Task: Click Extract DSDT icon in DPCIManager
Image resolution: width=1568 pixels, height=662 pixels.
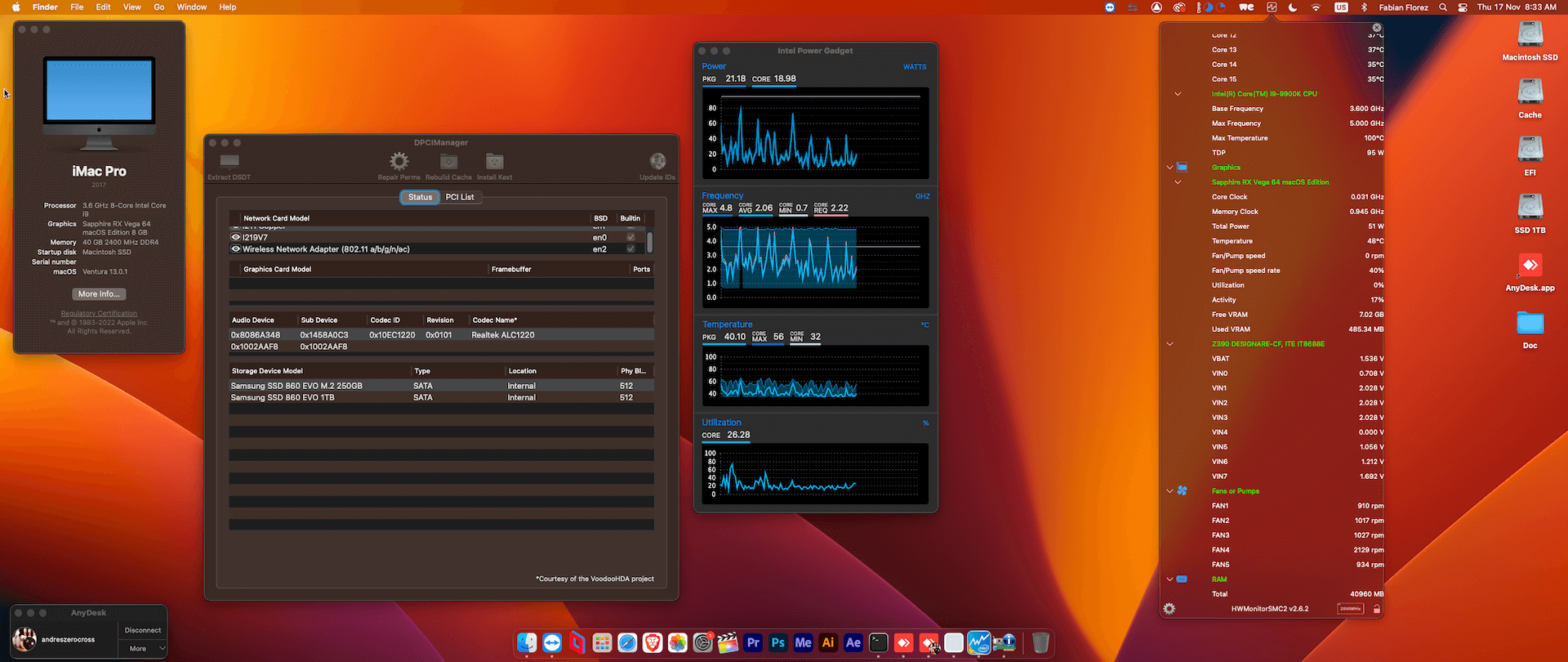Action: pos(229,161)
